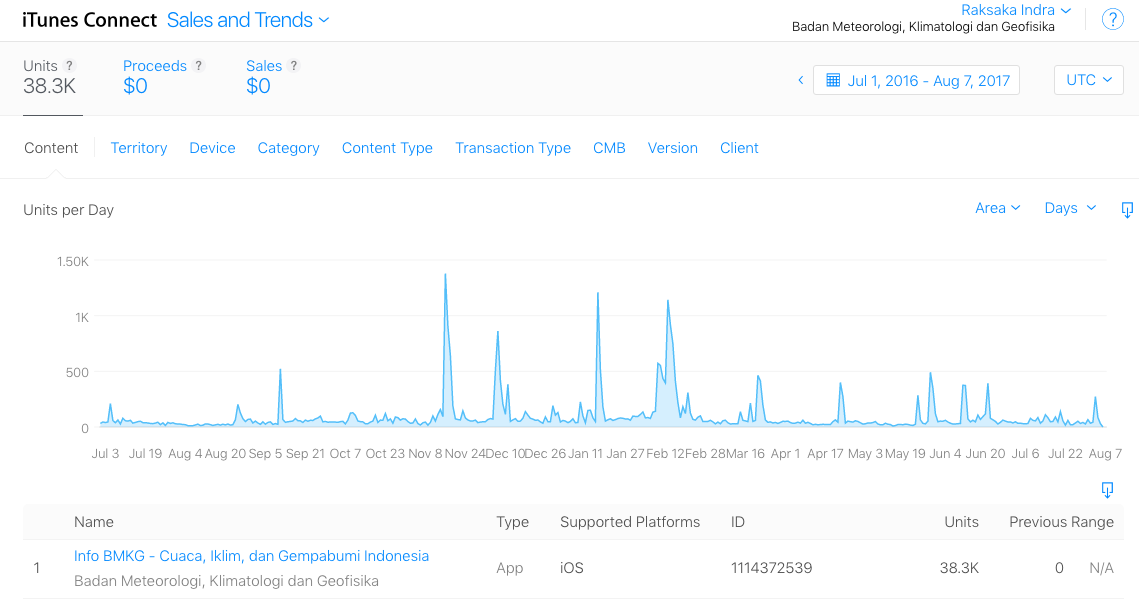The height and width of the screenshot is (606, 1139).
Task: Switch to the Category tab
Action: click(288, 148)
